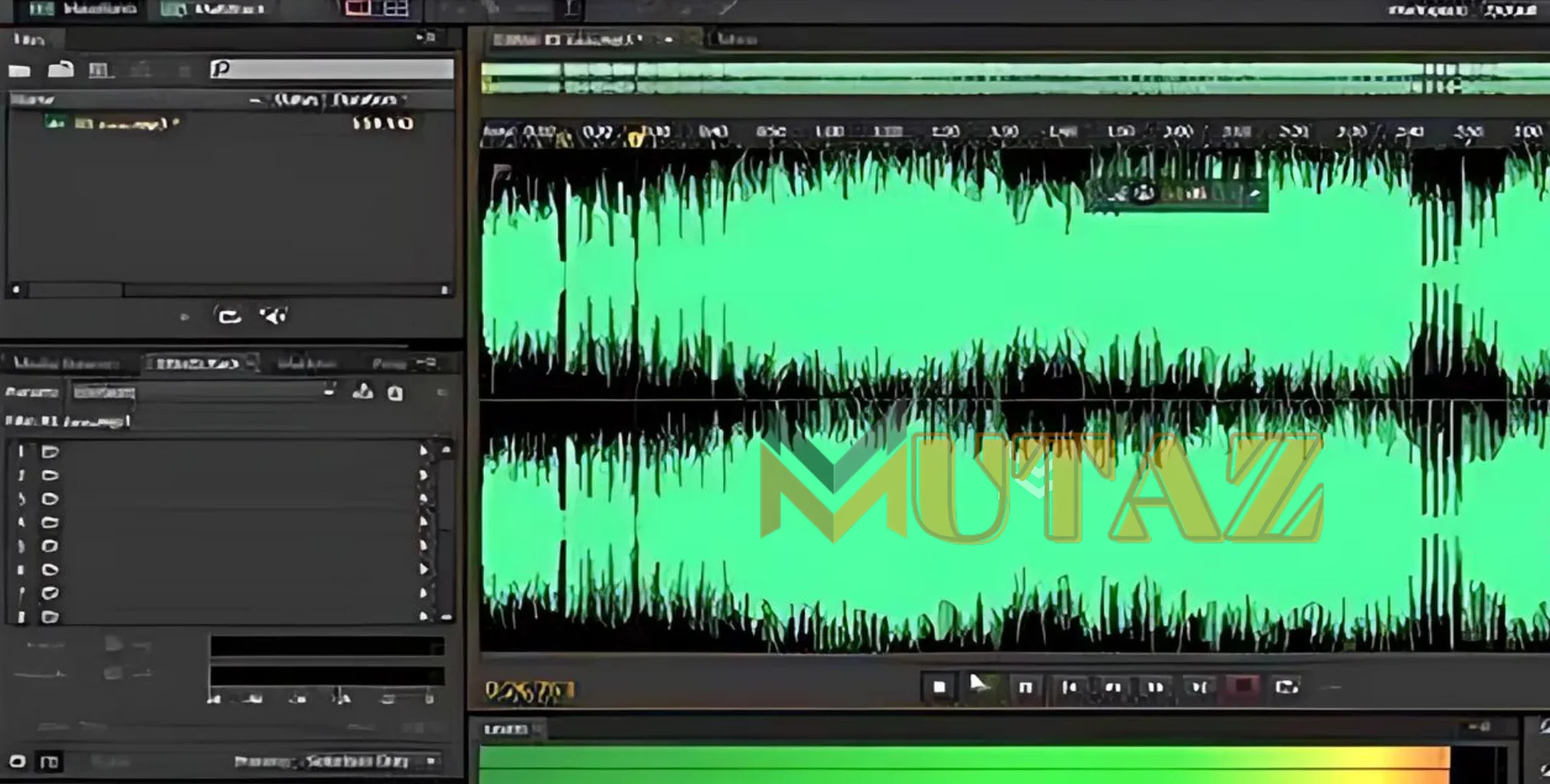Play the file preview in Files panel
This screenshot has width=1550, height=784.
pos(185,316)
